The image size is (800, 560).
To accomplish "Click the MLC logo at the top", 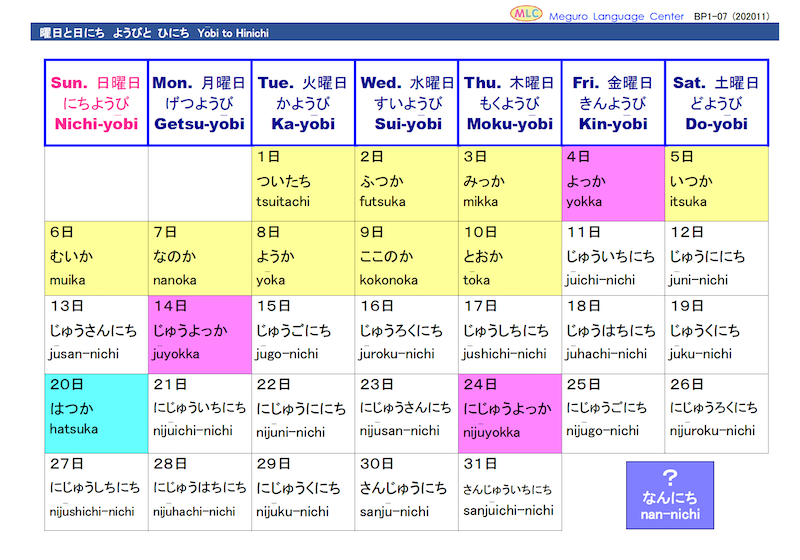I will [x=524, y=14].
